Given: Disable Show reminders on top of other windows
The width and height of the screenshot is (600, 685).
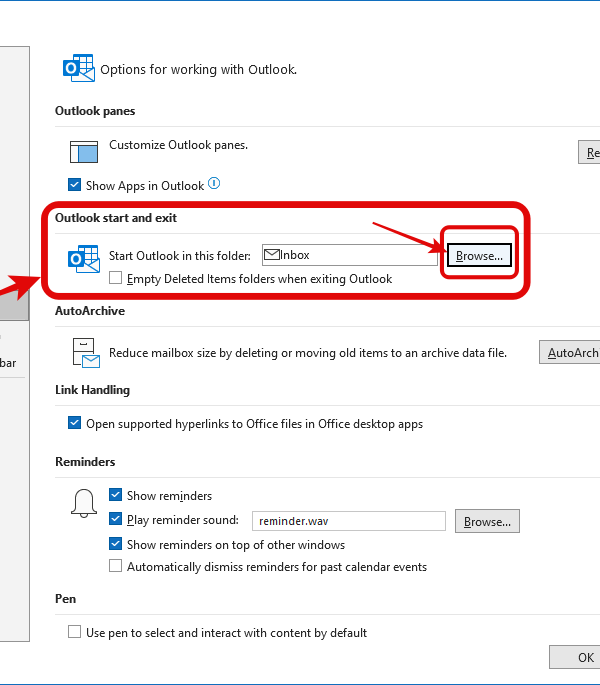Looking at the screenshot, I should [x=115, y=544].
